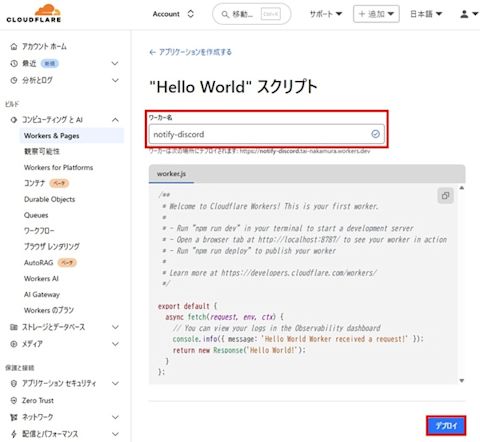Click the Zero Trust sidebar icon
This screenshot has height=442, width=480.
click(14, 400)
